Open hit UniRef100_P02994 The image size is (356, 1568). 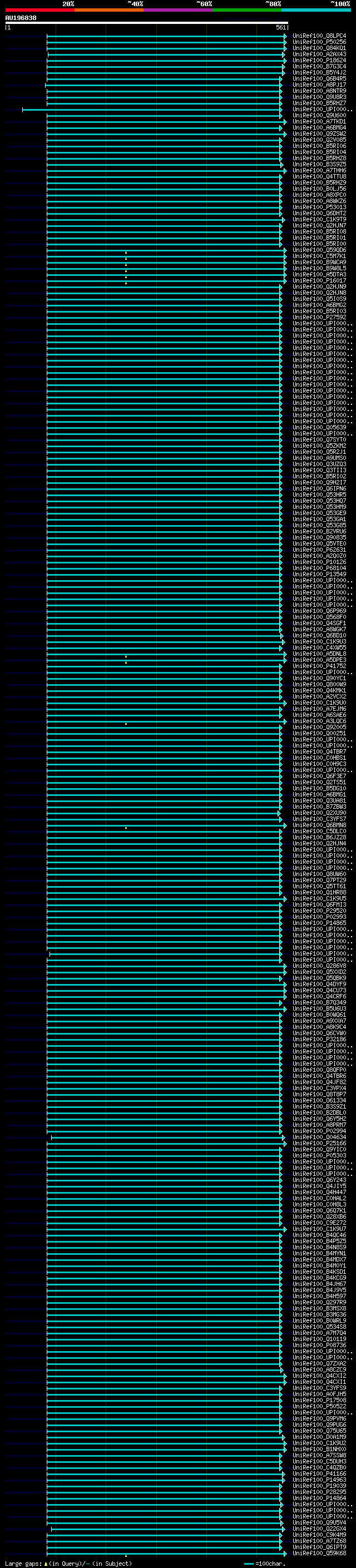319,1131
